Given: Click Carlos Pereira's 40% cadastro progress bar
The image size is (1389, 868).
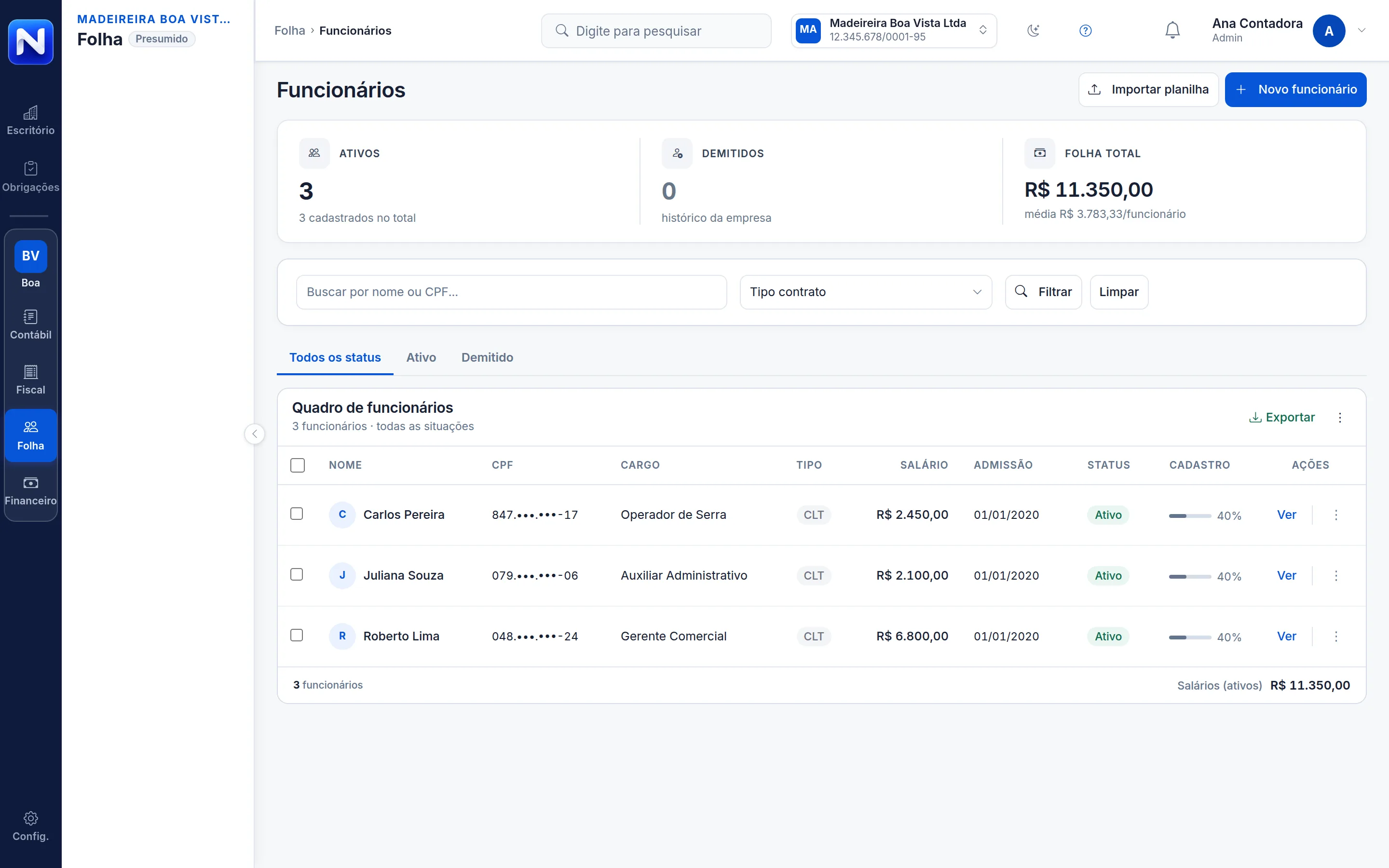Looking at the screenshot, I should coord(1190,516).
